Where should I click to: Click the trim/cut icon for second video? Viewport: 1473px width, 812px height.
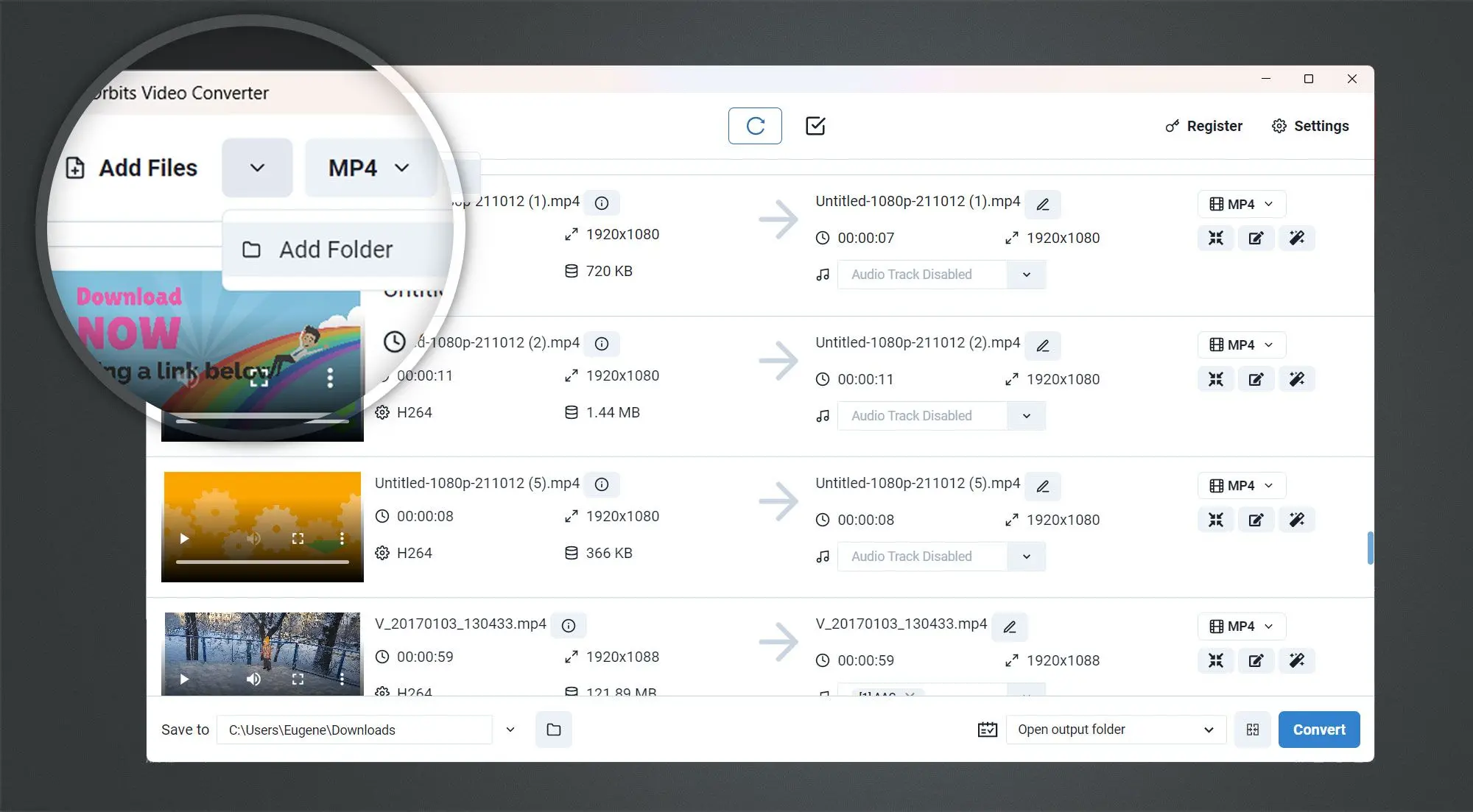[x=1216, y=379]
